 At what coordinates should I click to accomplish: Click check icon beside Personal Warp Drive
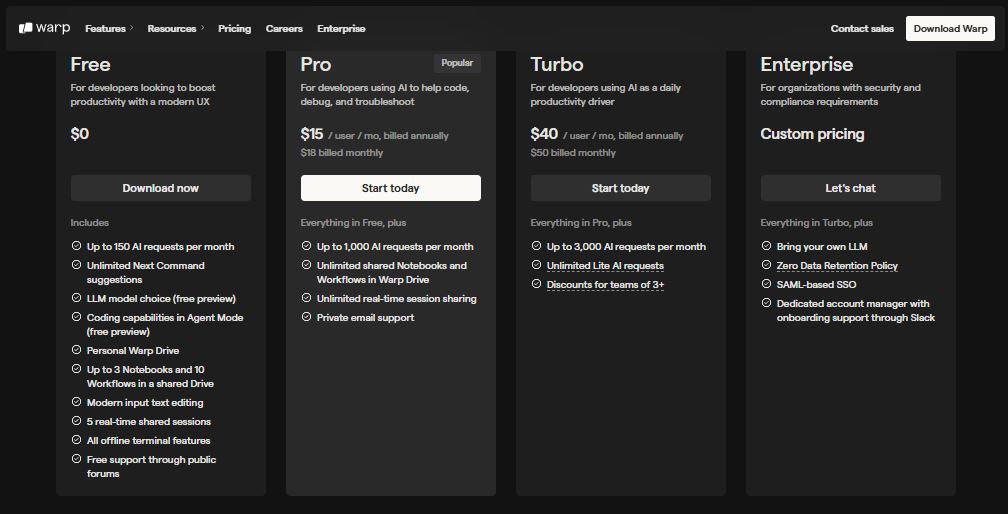[x=76, y=350]
